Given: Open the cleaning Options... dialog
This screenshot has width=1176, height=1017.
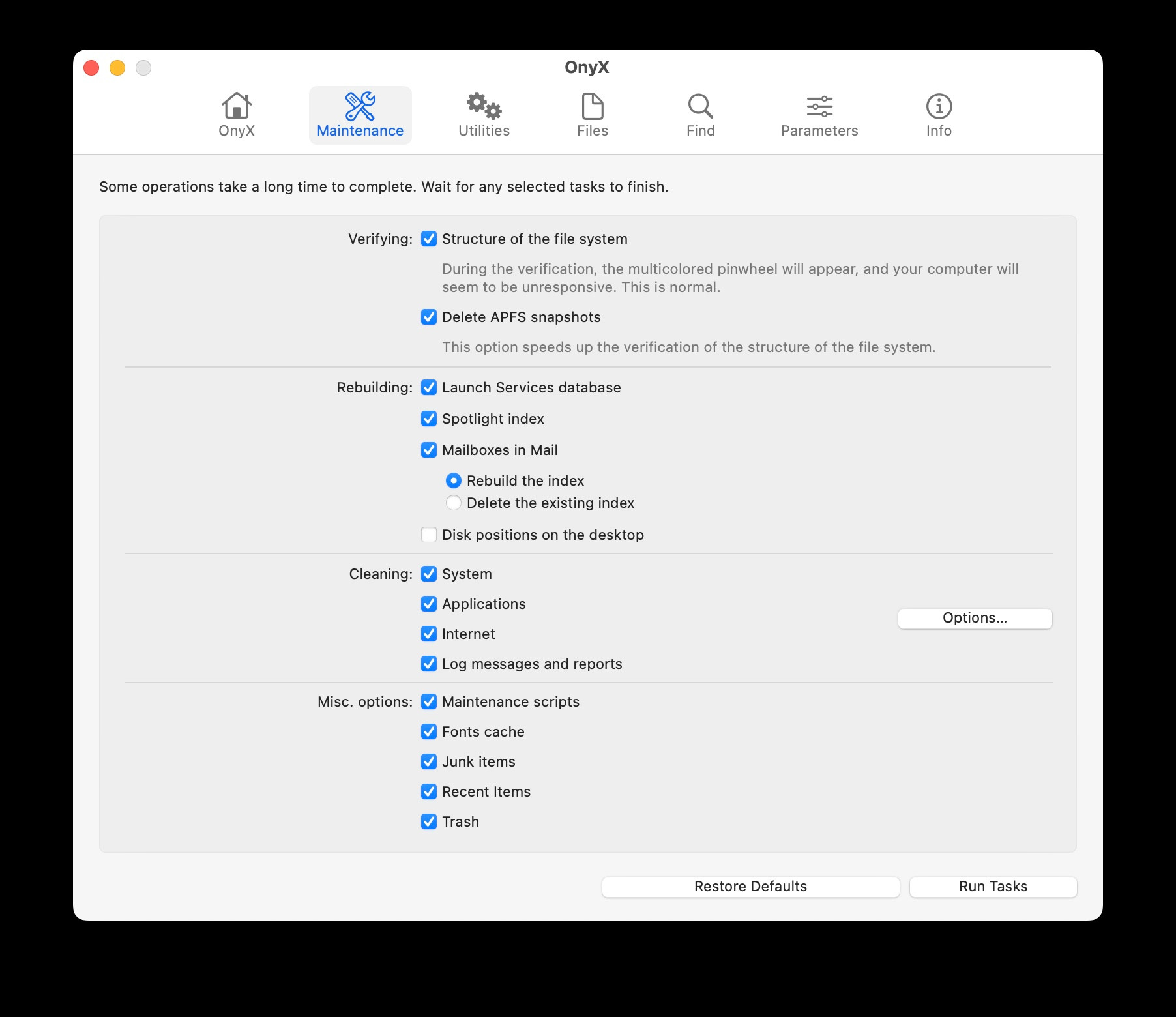Looking at the screenshot, I should pyautogui.click(x=975, y=619).
